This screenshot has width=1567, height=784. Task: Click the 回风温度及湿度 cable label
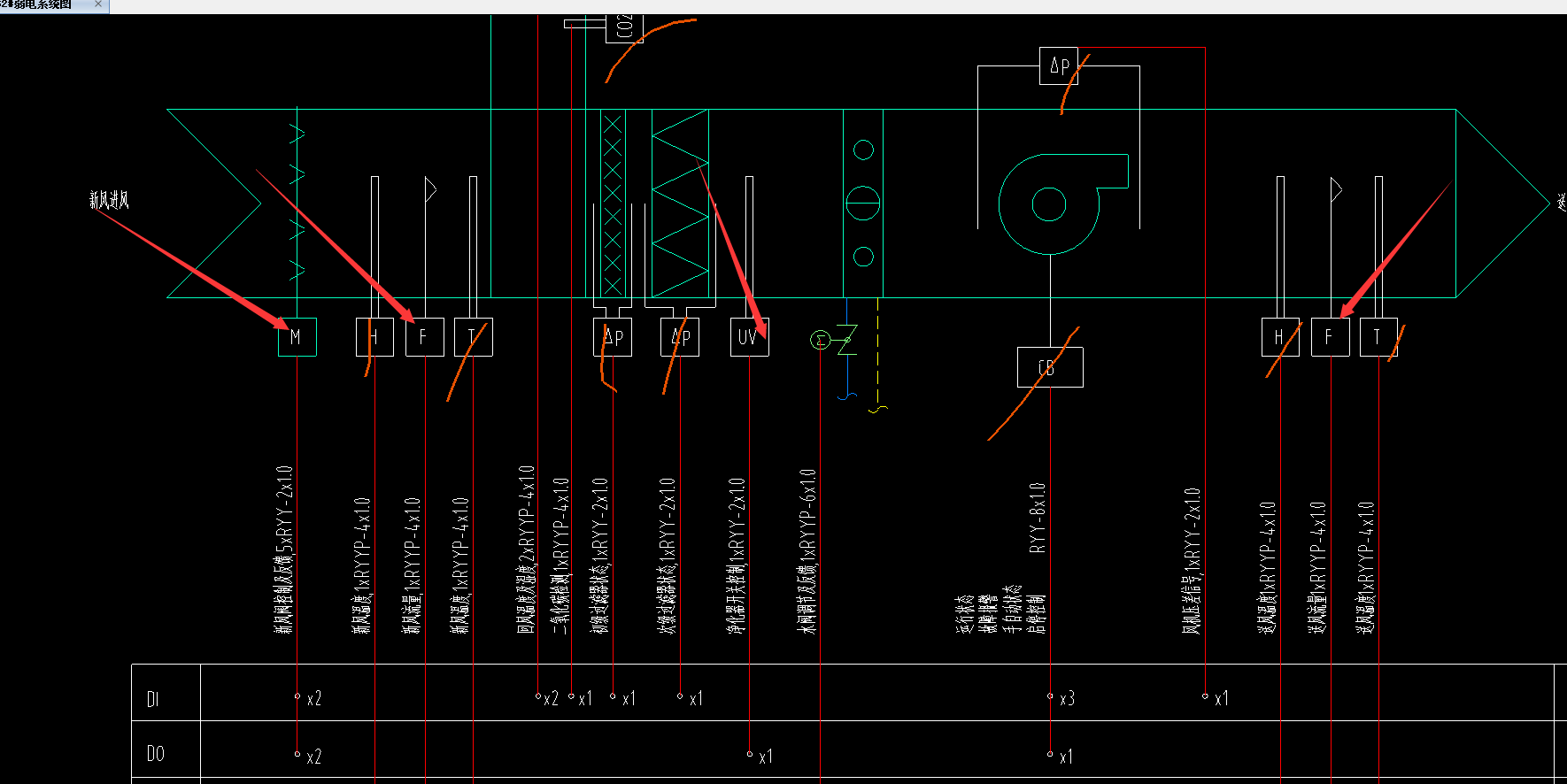[526, 550]
